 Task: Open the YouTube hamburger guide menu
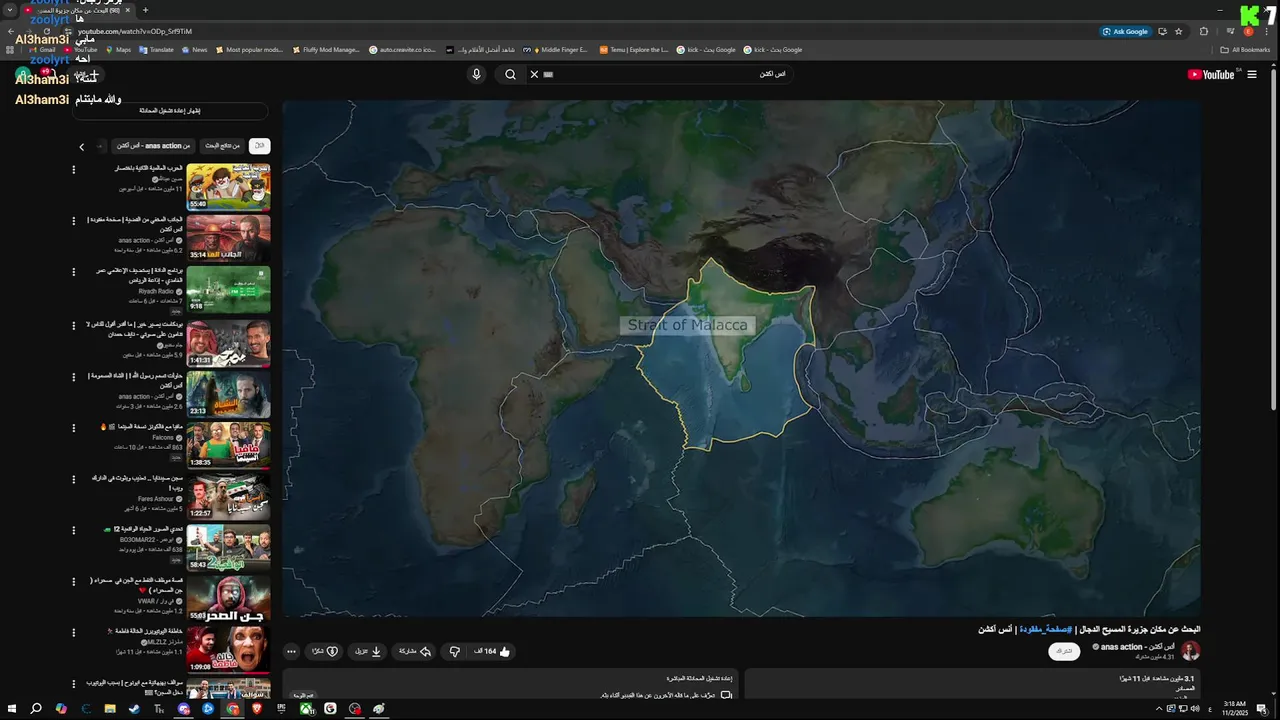tap(1252, 74)
